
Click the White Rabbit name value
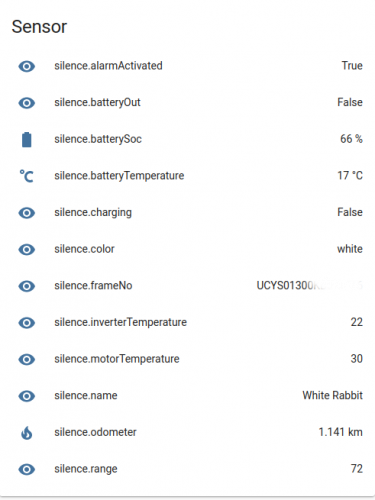point(332,395)
